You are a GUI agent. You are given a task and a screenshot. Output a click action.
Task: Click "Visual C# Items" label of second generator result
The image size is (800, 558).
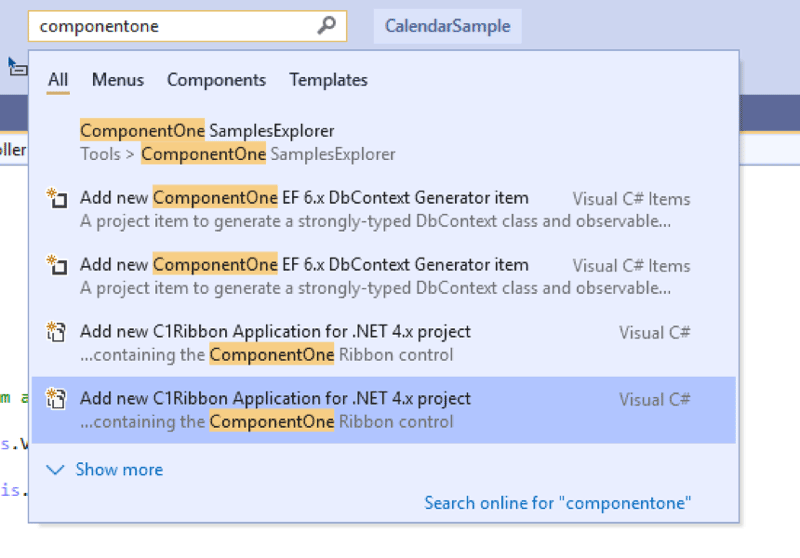pos(631,266)
